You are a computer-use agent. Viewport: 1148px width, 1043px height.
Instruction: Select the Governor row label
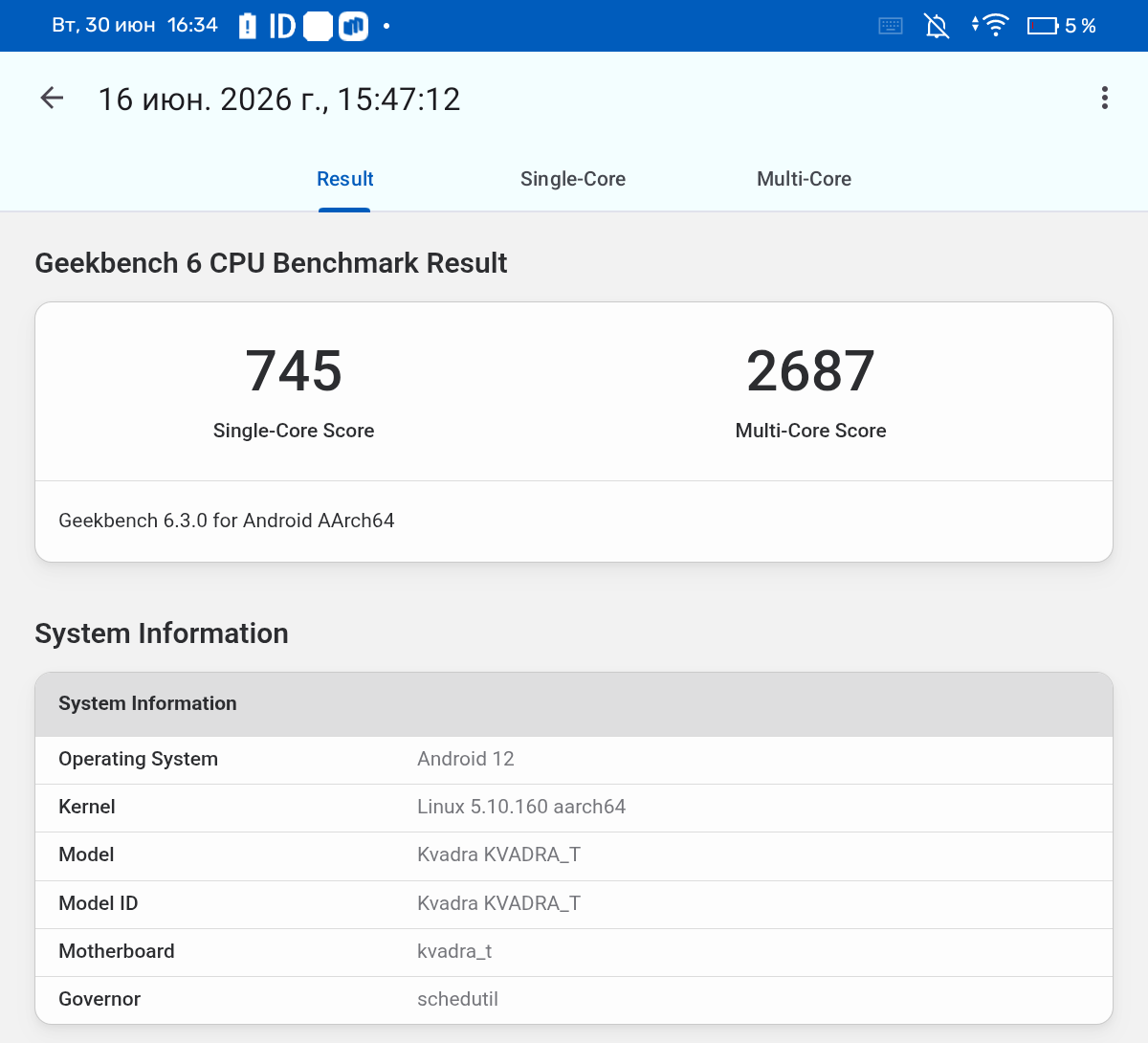tap(99, 999)
